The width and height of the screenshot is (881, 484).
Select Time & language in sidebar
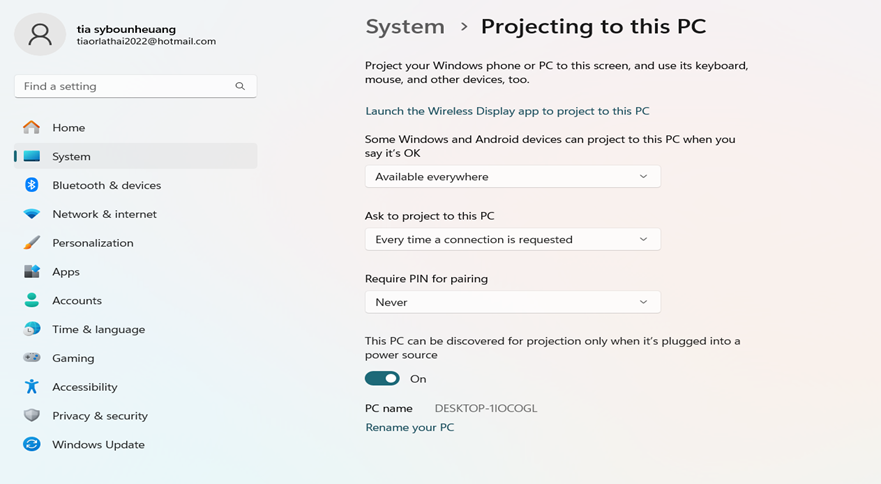98,329
